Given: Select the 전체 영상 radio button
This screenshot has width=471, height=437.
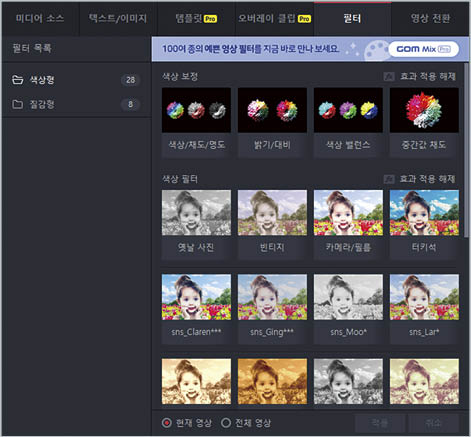Looking at the screenshot, I should [226, 423].
